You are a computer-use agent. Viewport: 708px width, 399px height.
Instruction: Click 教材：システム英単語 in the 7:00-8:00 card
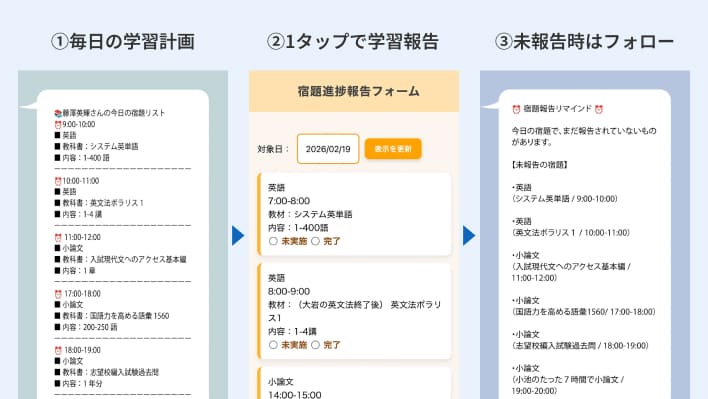click(310, 214)
